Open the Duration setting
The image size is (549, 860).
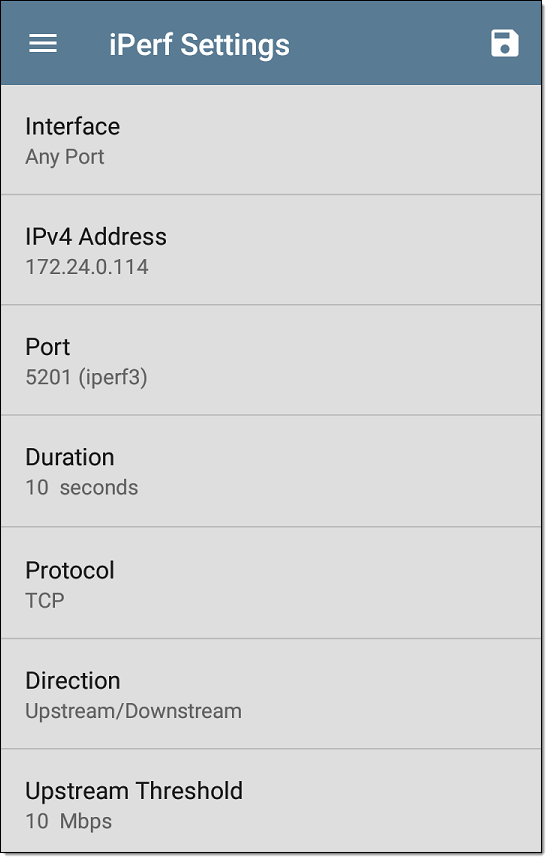click(x=271, y=471)
